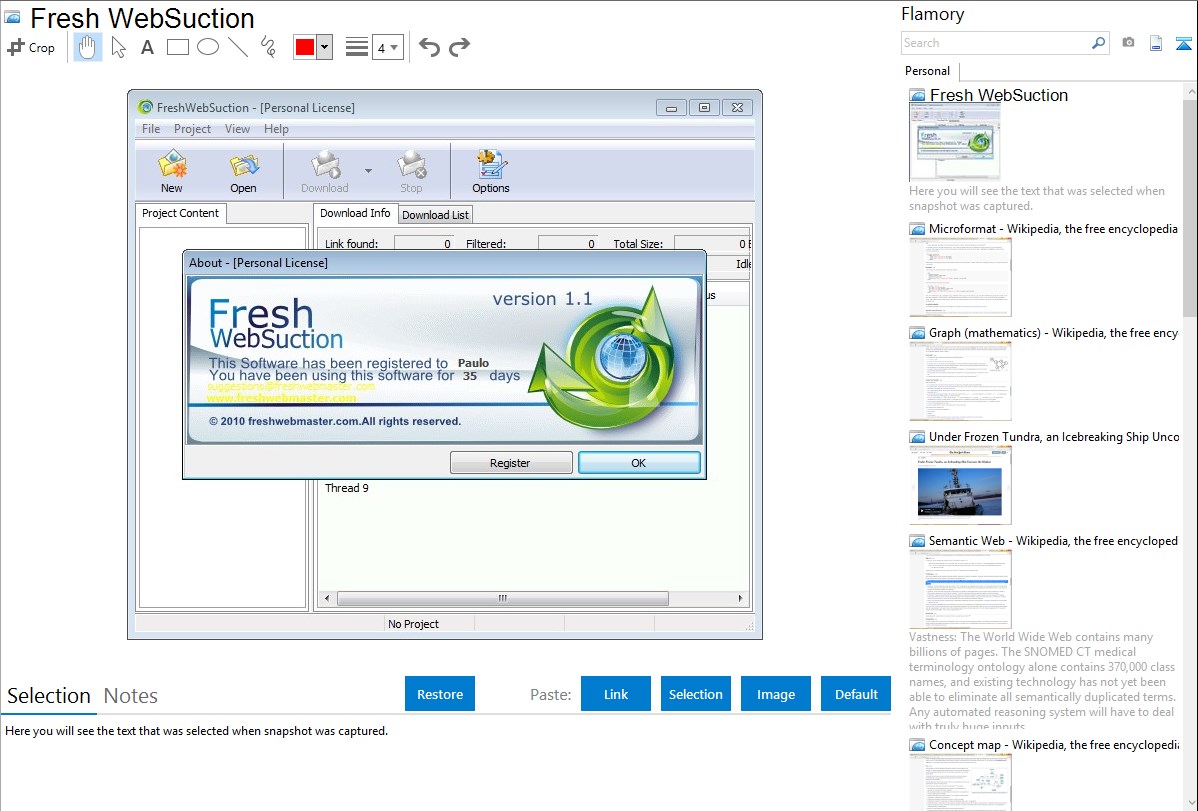The height and width of the screenshot is (811, 1198).
Task: Click the Download toolbar icon
Action: (325, 172)
